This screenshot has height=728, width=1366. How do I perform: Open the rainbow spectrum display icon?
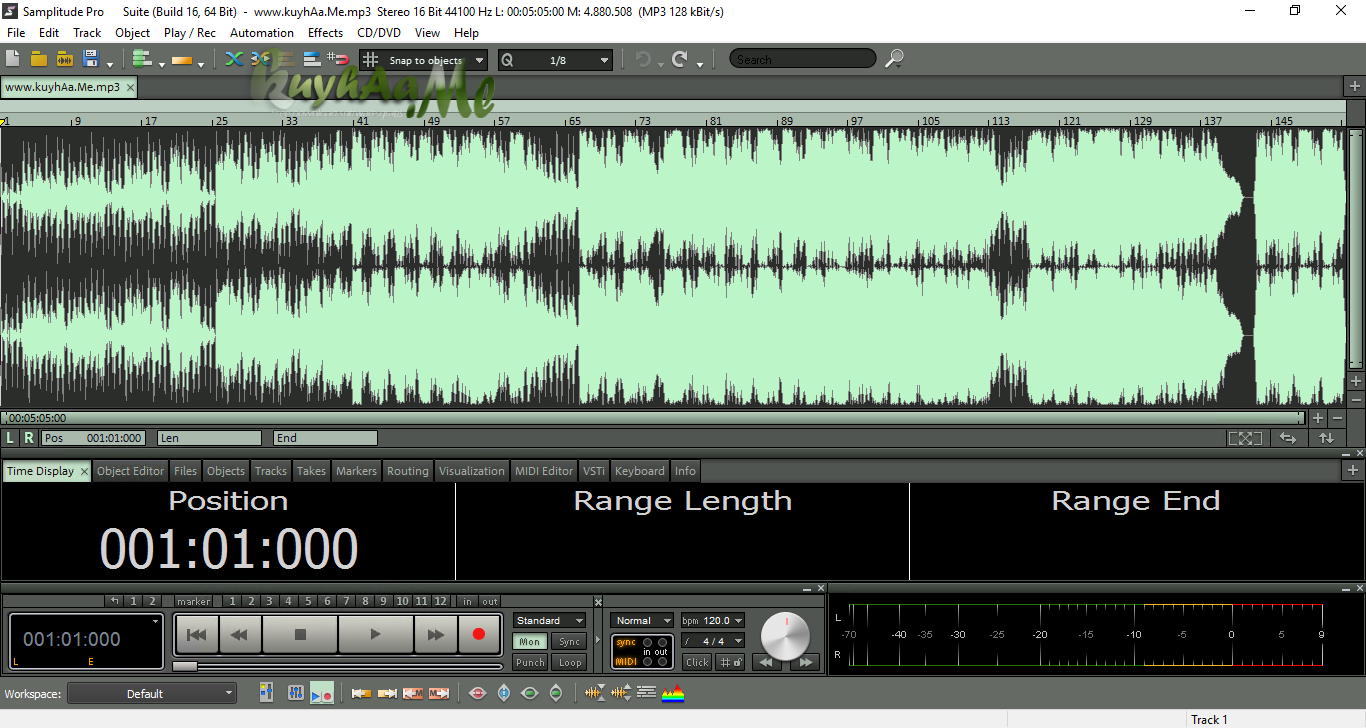click(x=673, y=693)
